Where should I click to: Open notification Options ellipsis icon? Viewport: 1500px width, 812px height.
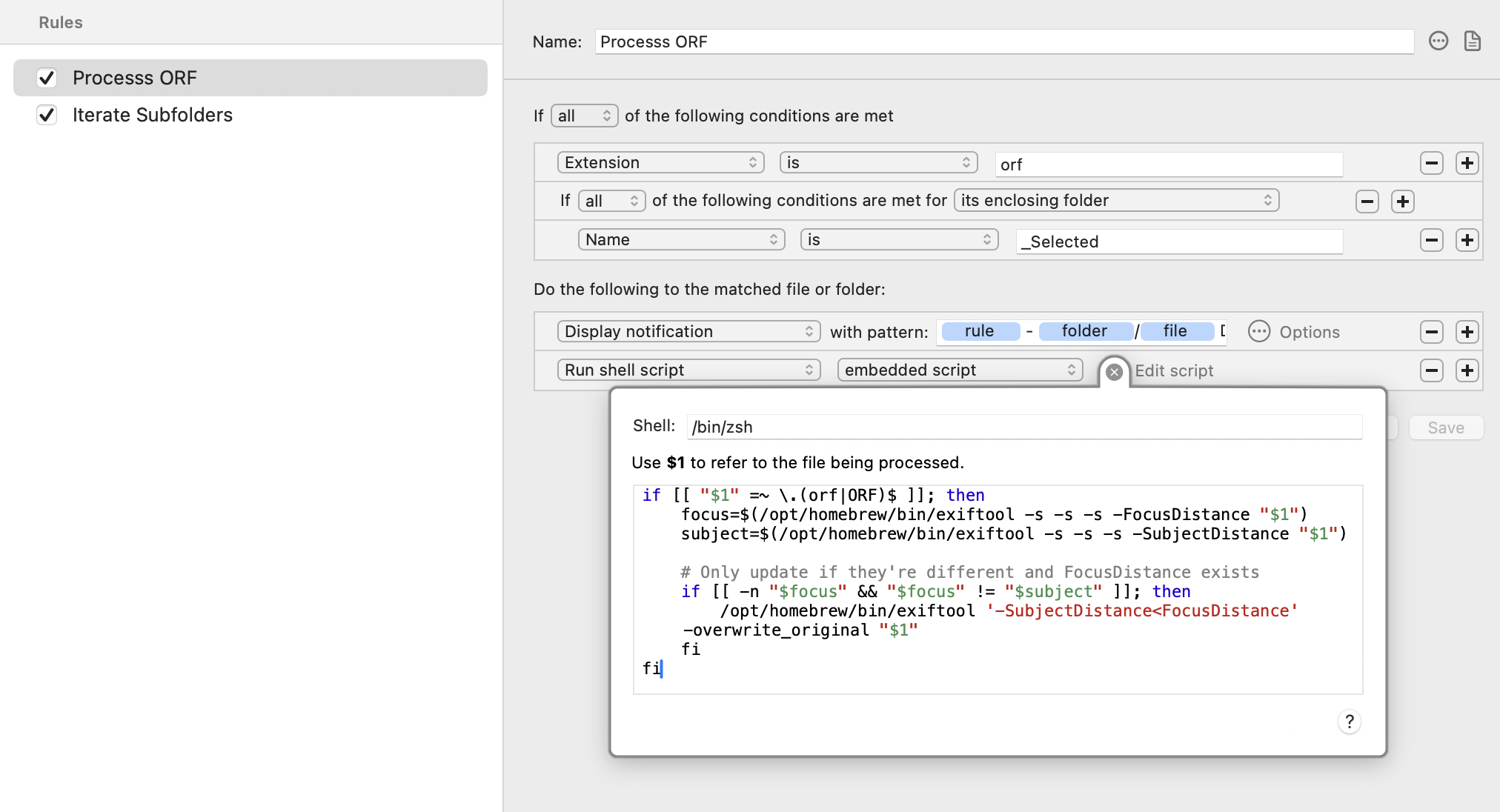click(x=1258, y=331)
